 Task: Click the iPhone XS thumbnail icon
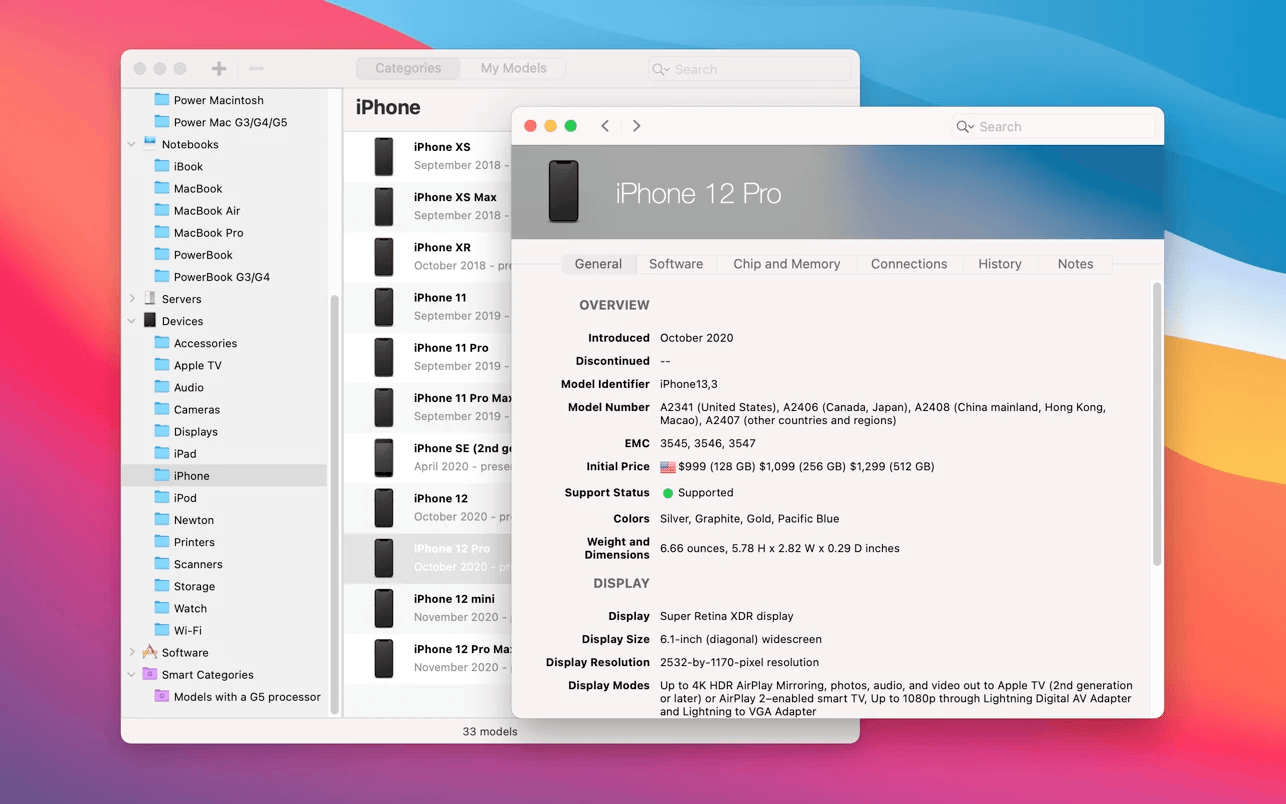384,157
